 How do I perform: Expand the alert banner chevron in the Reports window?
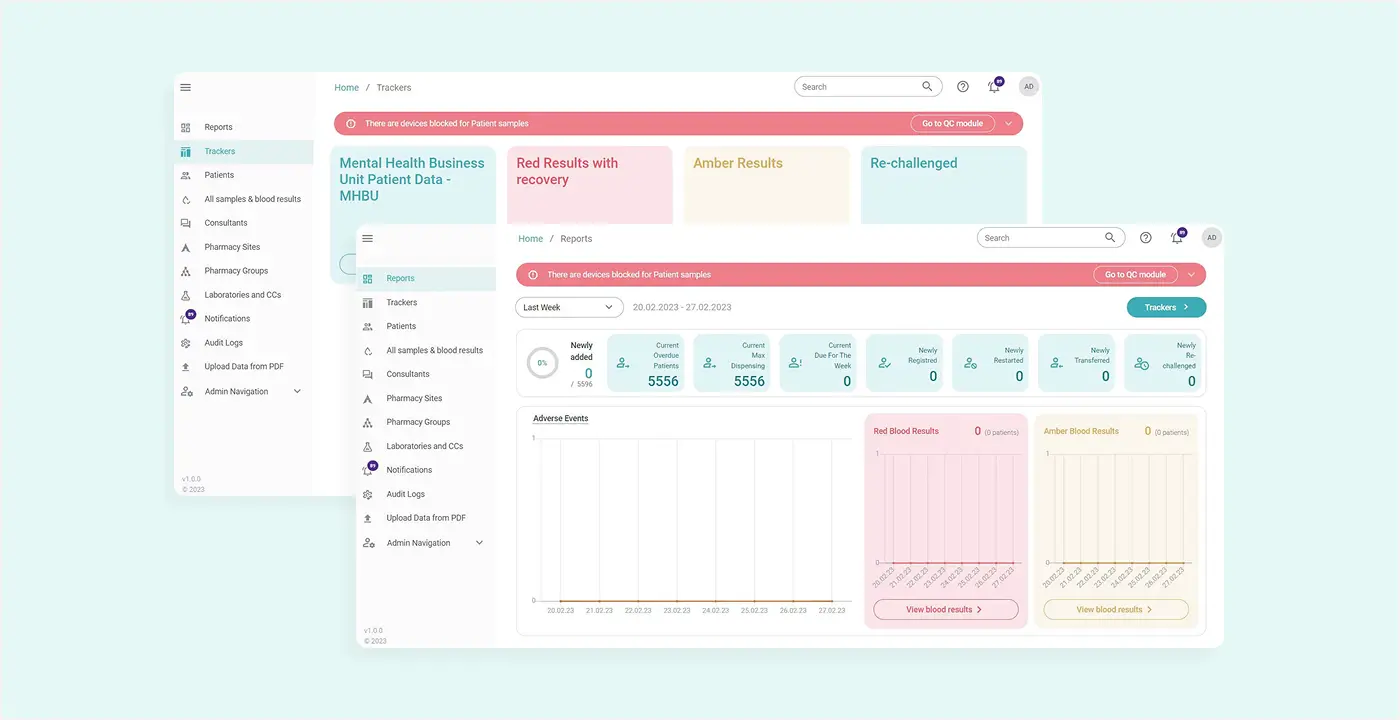1191,274
